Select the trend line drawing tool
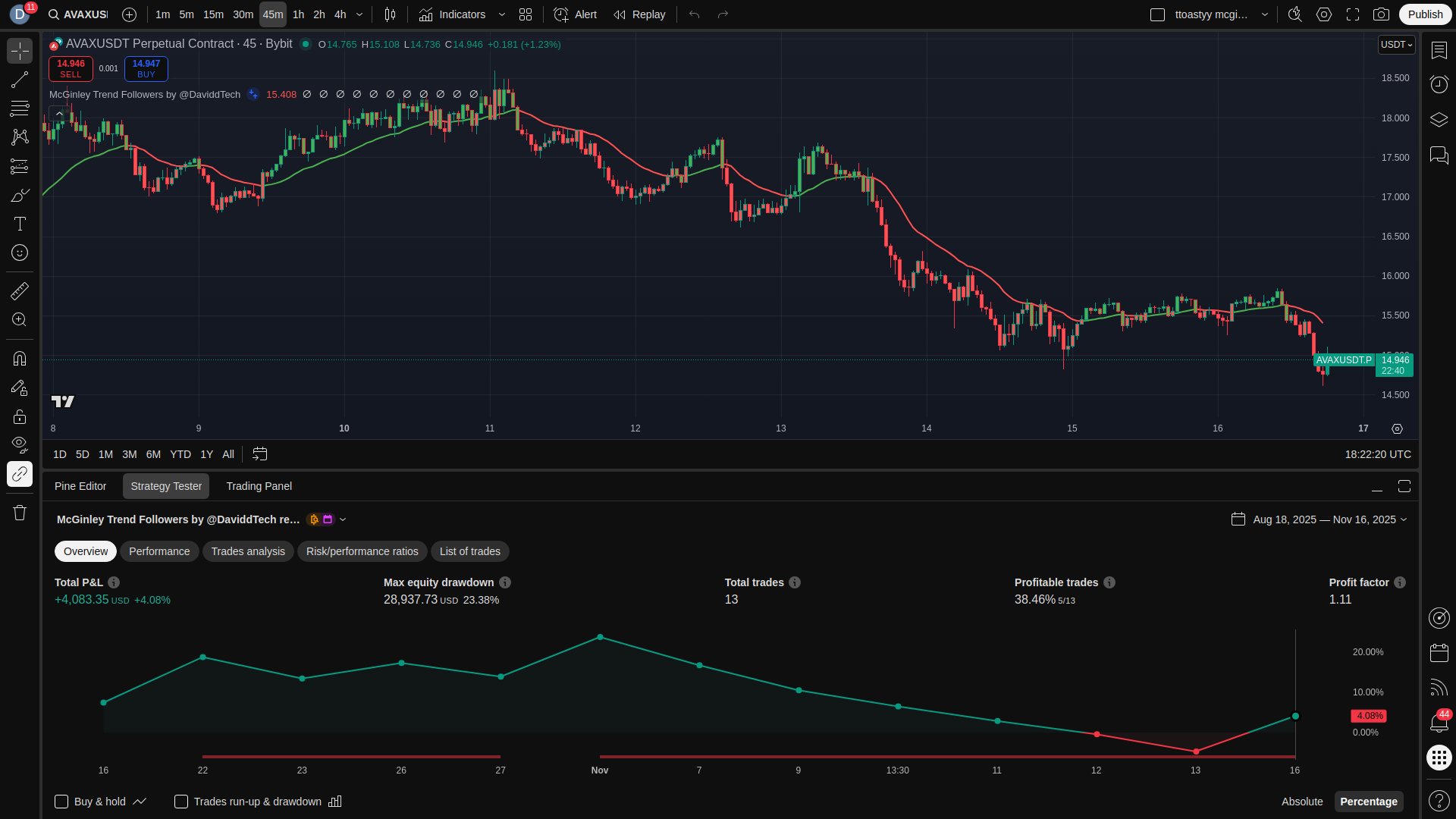1456x819 pixels. pos(20,80)
